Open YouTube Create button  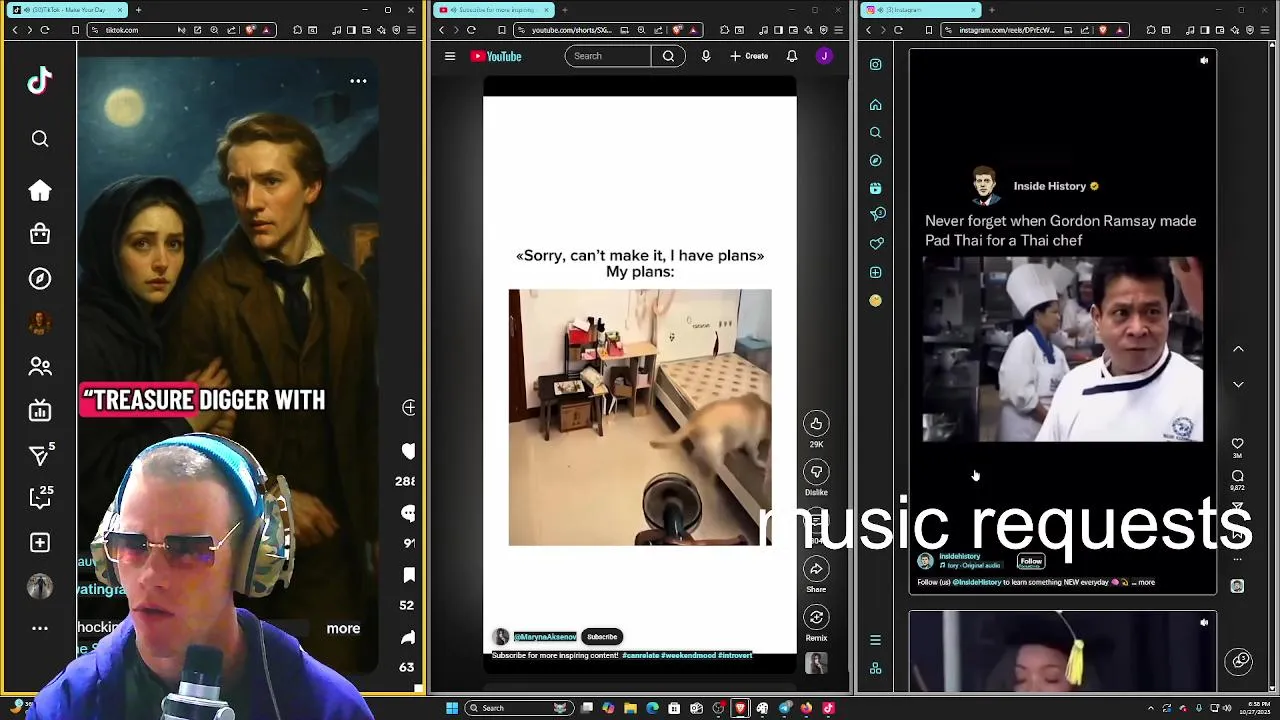(x=749, y=56)
